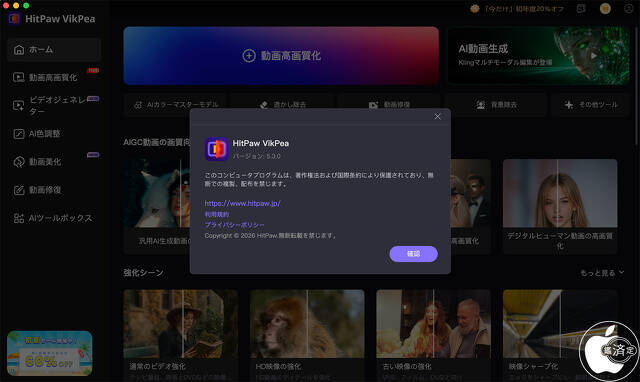Click the 60% OFF sale banner
640x382 pixels.
(x=49, y=353)
